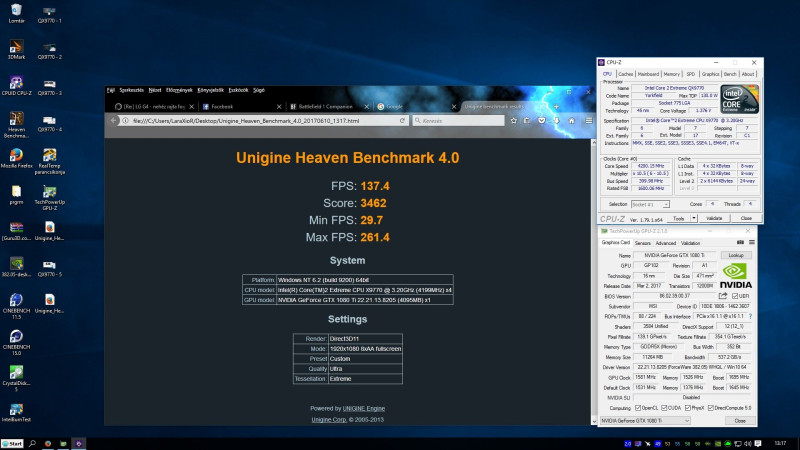Show bookmarks list icon in Firefox toolbar
800x450 pixels.
pyautogui.click(x=527, y=121)
